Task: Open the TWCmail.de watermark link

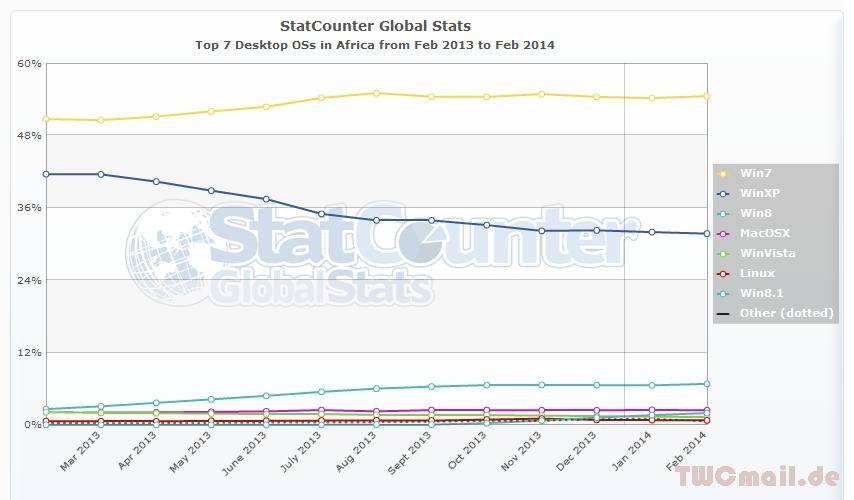Action: [760, 477]
